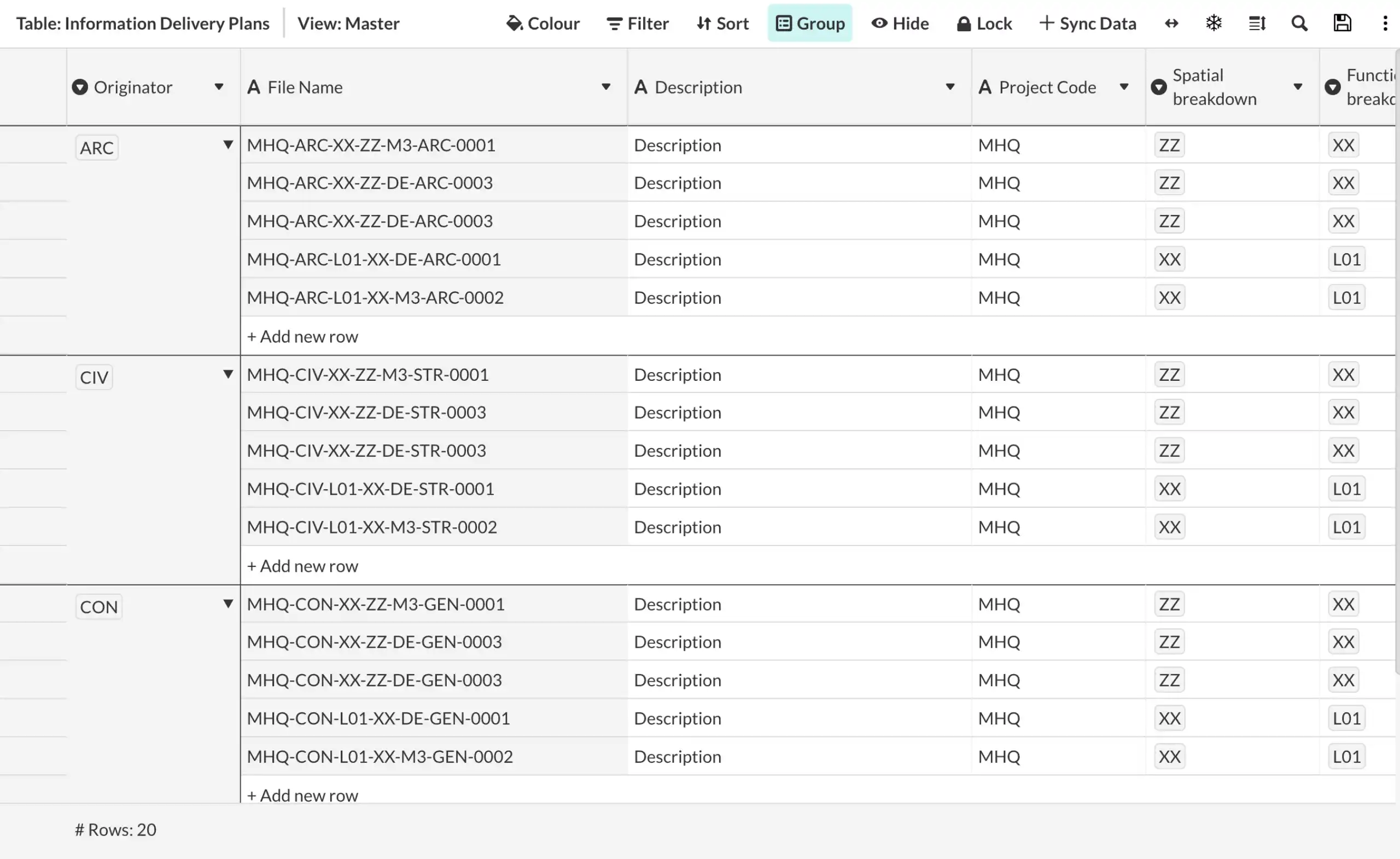Image resolution: width=1400 pixels, height=859 pixels.
Task: Click the row height icon
Action: [1257, 24]
